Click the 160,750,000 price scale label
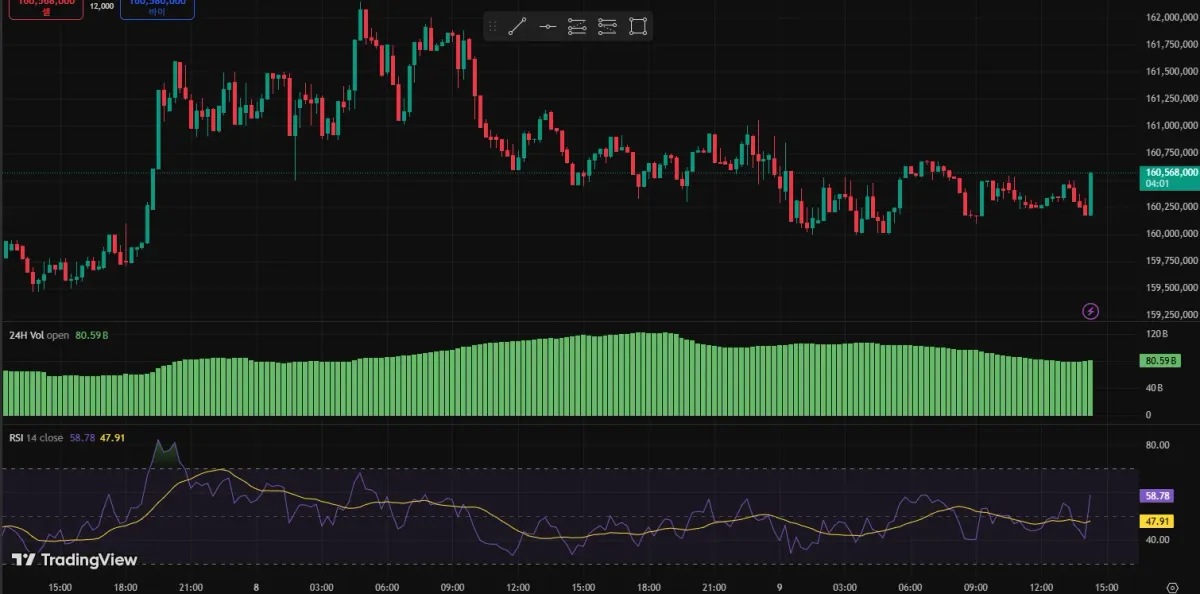This screenshot has height=594, width=1200. pyautogui.click(x=1172, y=153)
